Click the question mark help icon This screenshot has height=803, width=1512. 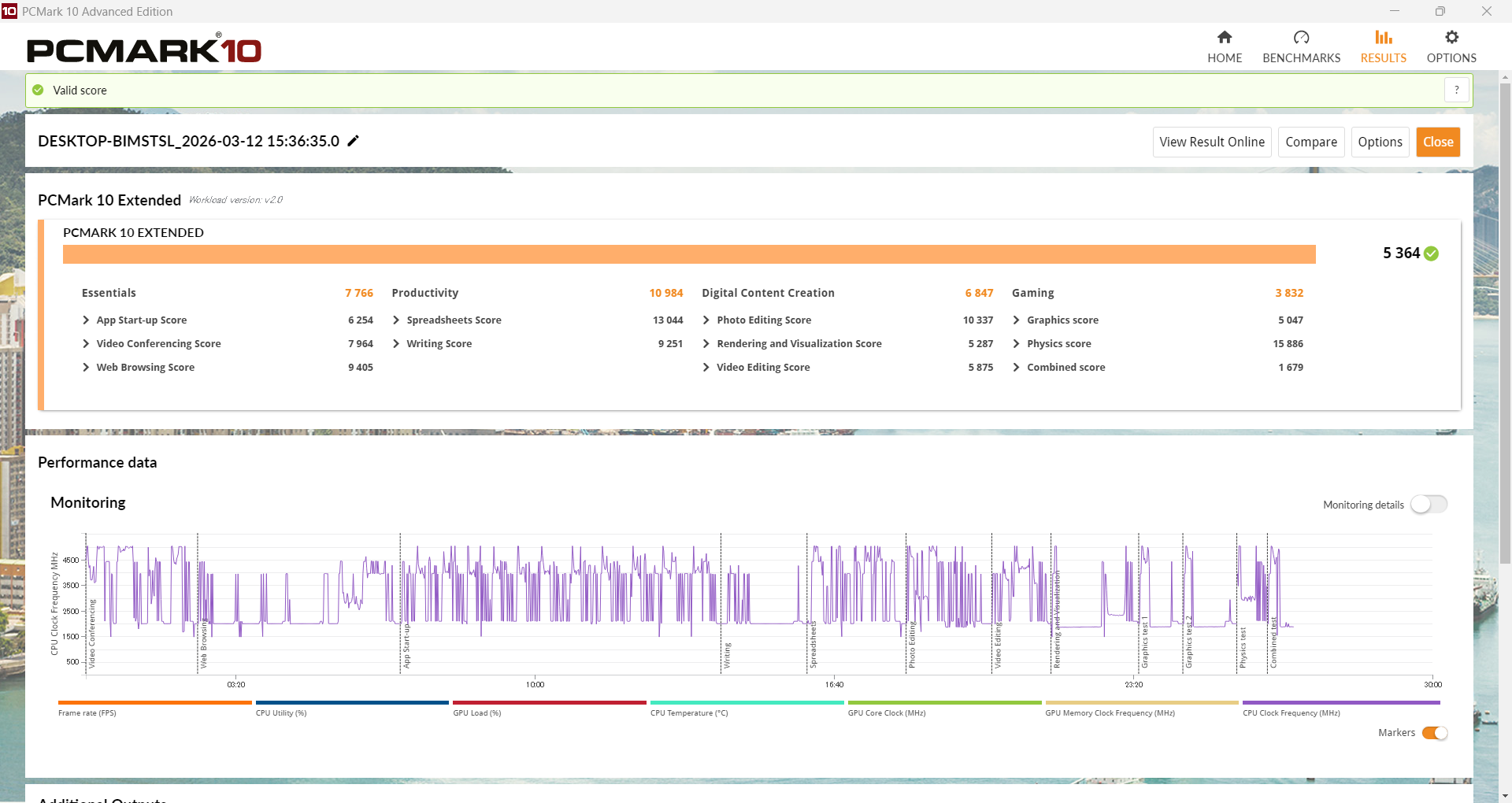1456,90
